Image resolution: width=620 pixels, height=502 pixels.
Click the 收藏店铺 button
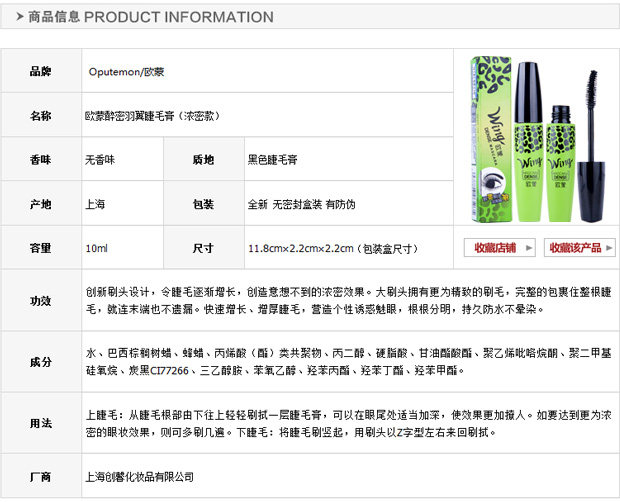[499, 248]
